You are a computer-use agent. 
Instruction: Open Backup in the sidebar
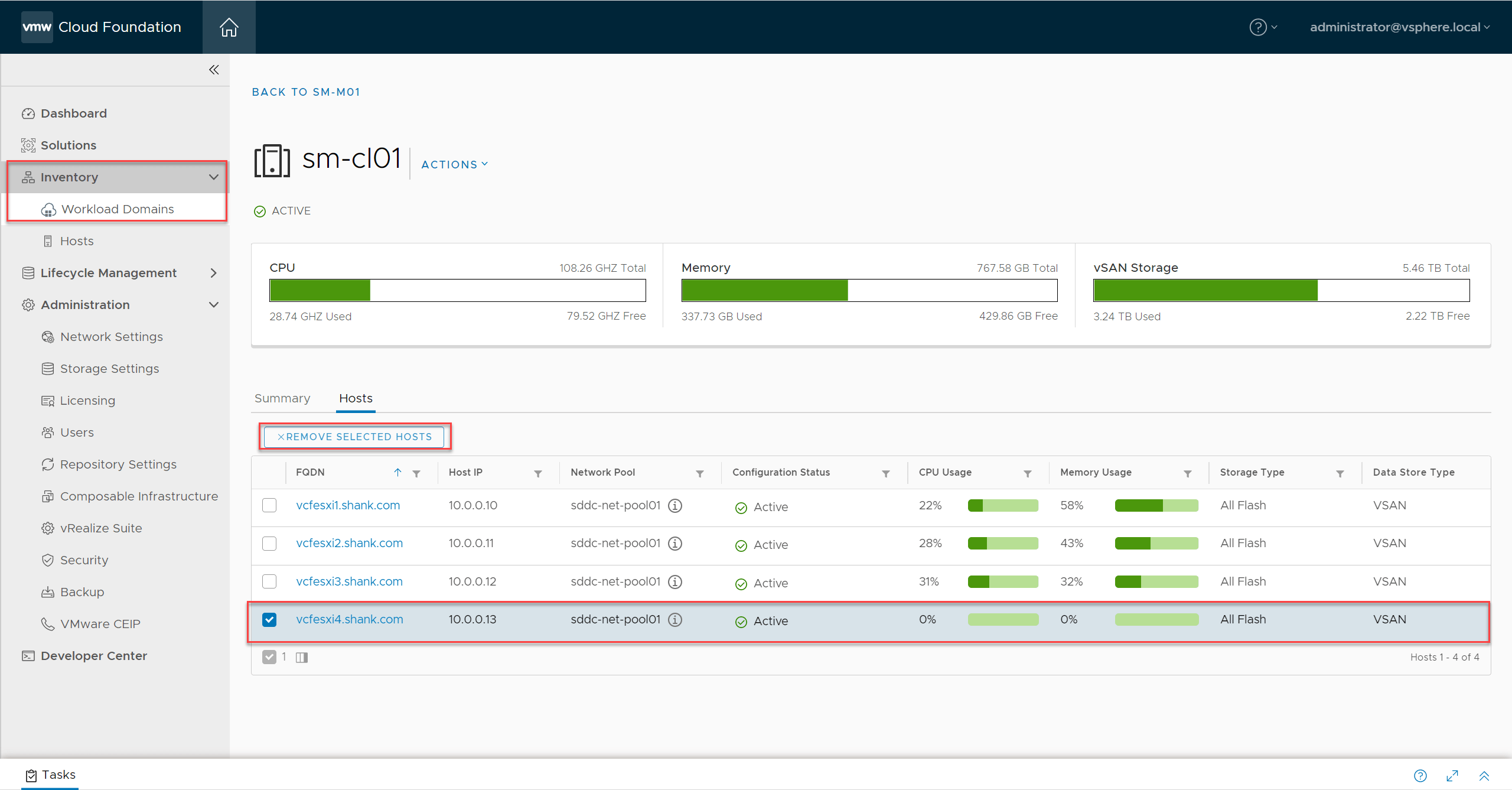(82, 592)
